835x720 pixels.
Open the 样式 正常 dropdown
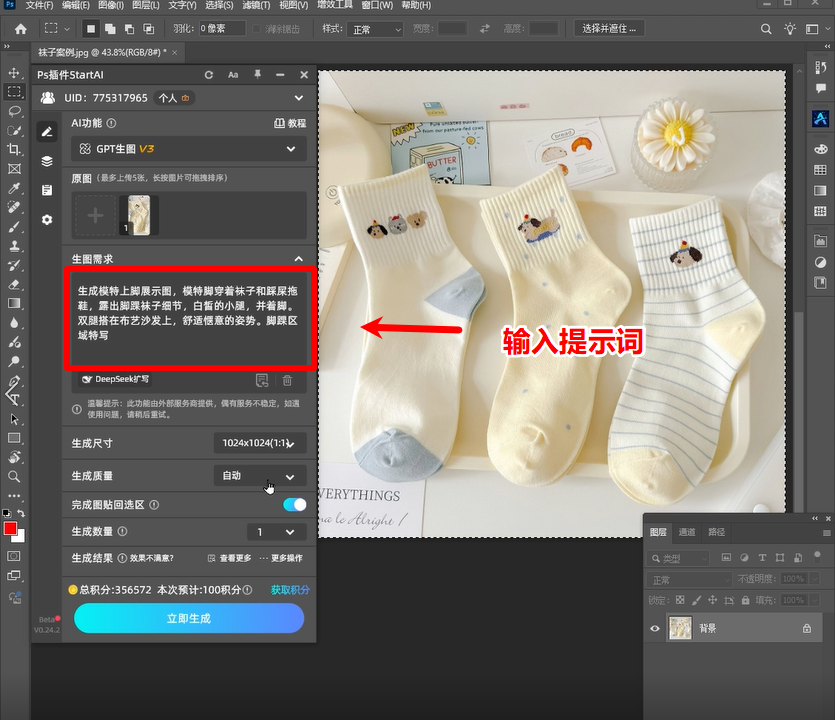(375, 29)
